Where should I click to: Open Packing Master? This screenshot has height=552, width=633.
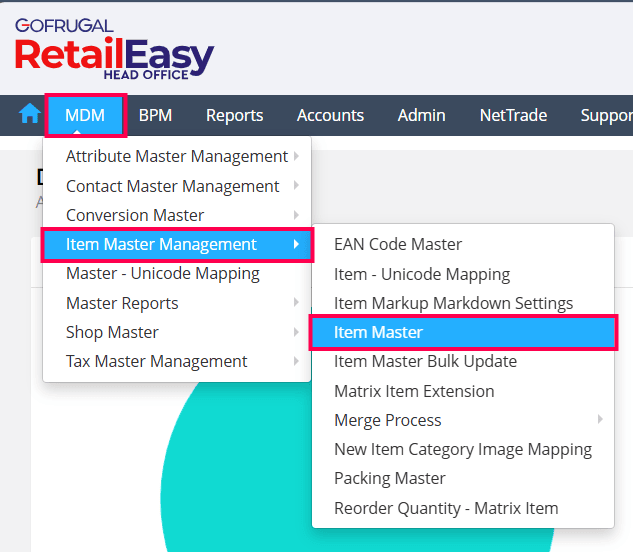click(463, 479)
